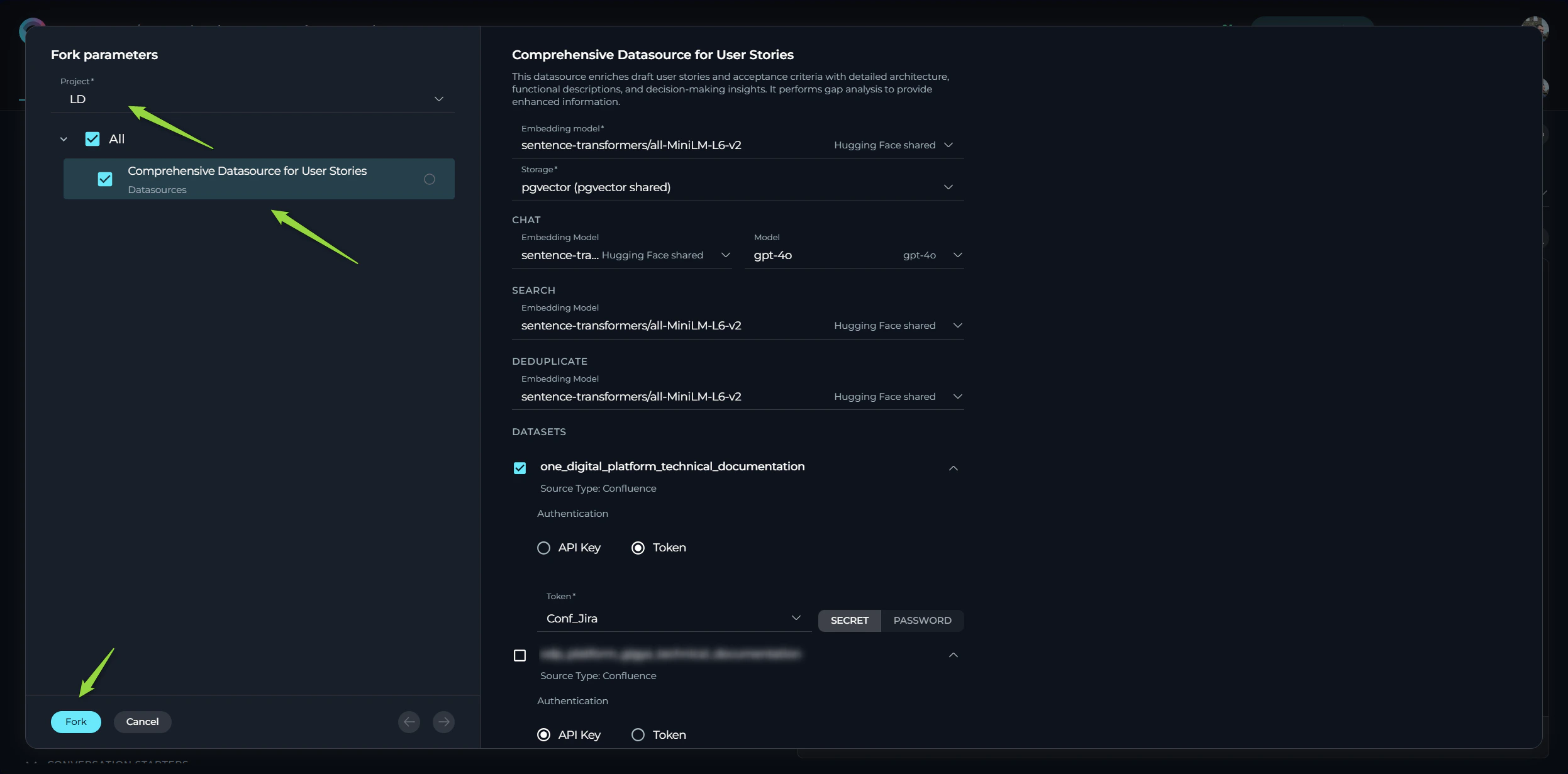Image resolution: width=1568 pixels, height=774 pixels.
Task: Switch to the PASSWORD tab
Action: pos(922,621)
